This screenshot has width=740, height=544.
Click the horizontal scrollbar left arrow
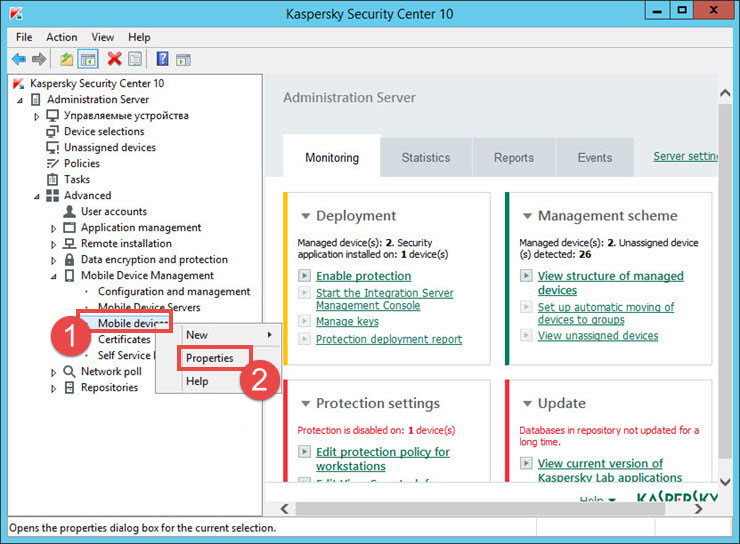(284, 509)
